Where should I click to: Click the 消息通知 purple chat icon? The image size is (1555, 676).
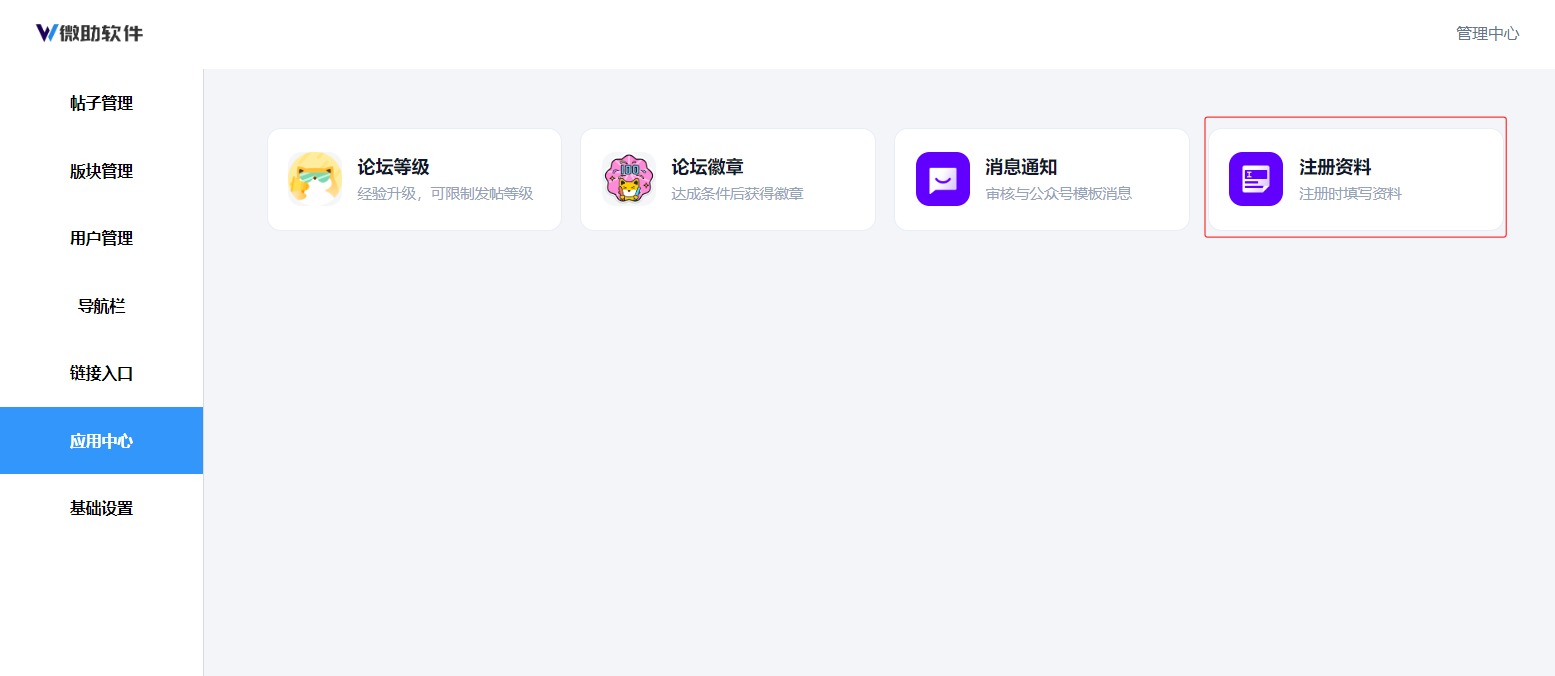pyautogui.click(x=943, y=179)
